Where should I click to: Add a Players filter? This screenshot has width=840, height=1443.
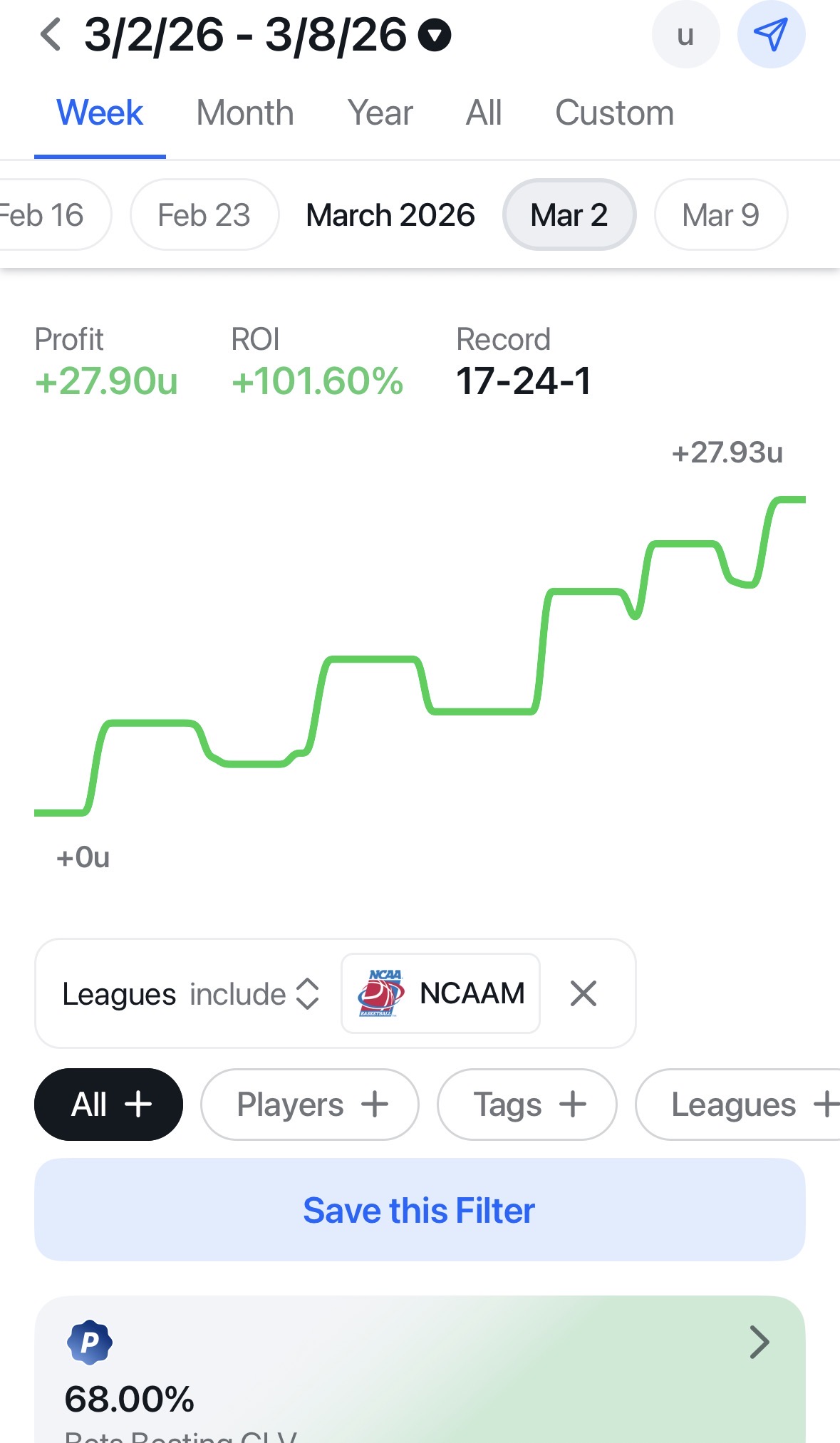(x=310, y=1105)
